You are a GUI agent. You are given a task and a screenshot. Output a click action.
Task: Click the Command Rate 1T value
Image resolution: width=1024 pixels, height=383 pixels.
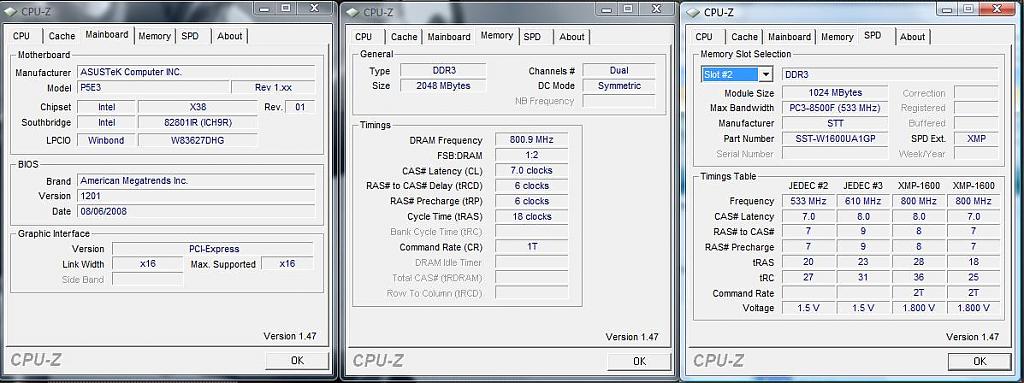(x=532, y=247)
